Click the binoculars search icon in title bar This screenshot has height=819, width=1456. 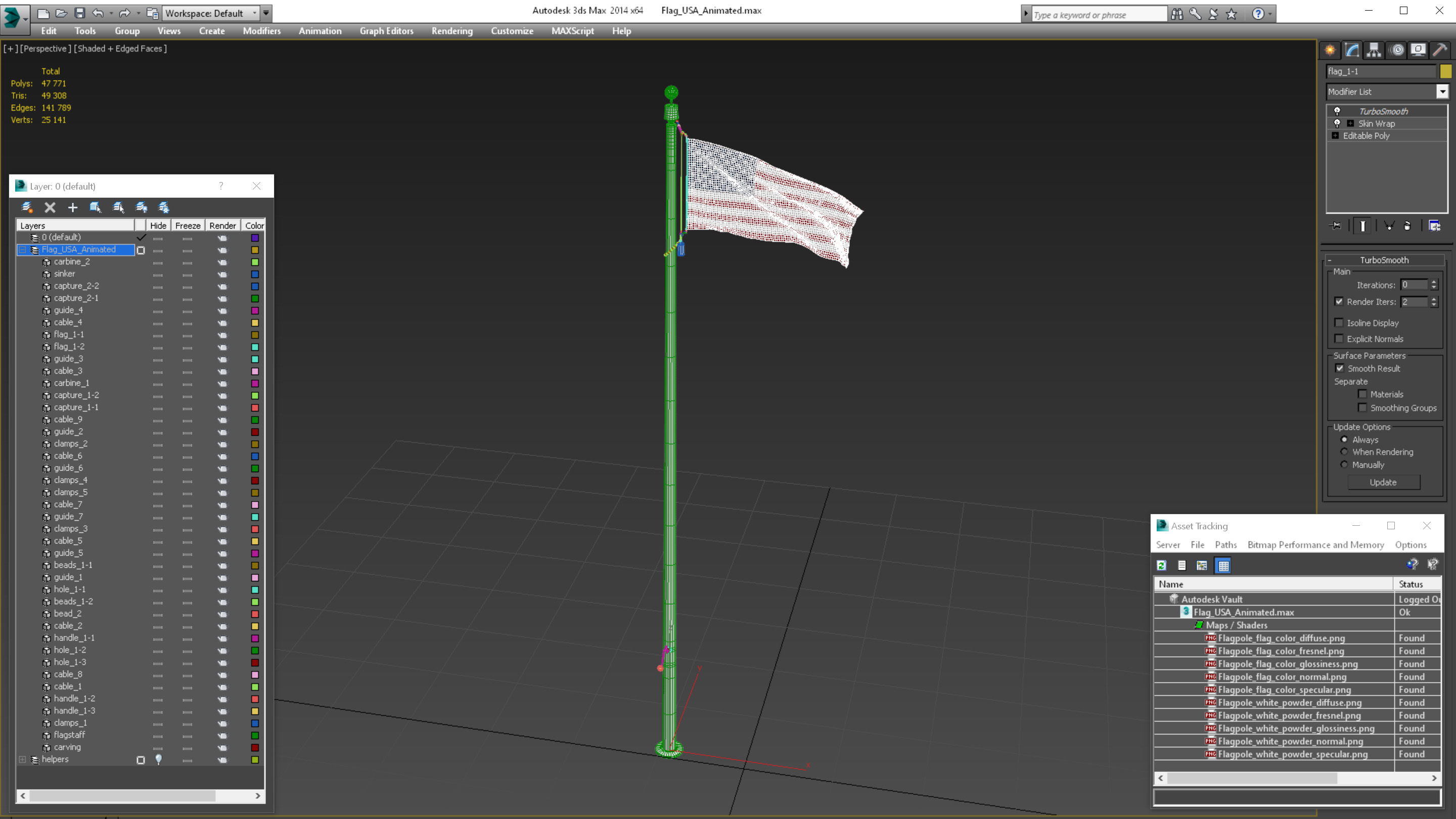pyautogui.click(x=1177, y=14)
